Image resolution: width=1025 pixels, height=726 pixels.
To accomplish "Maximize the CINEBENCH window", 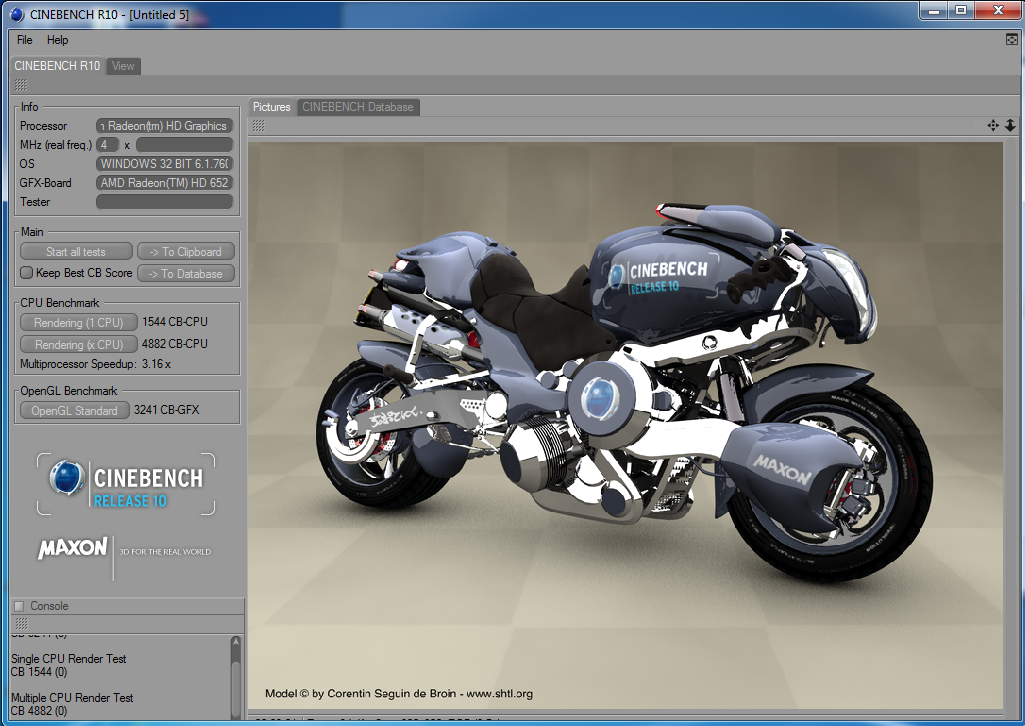I will pos(961,10).
